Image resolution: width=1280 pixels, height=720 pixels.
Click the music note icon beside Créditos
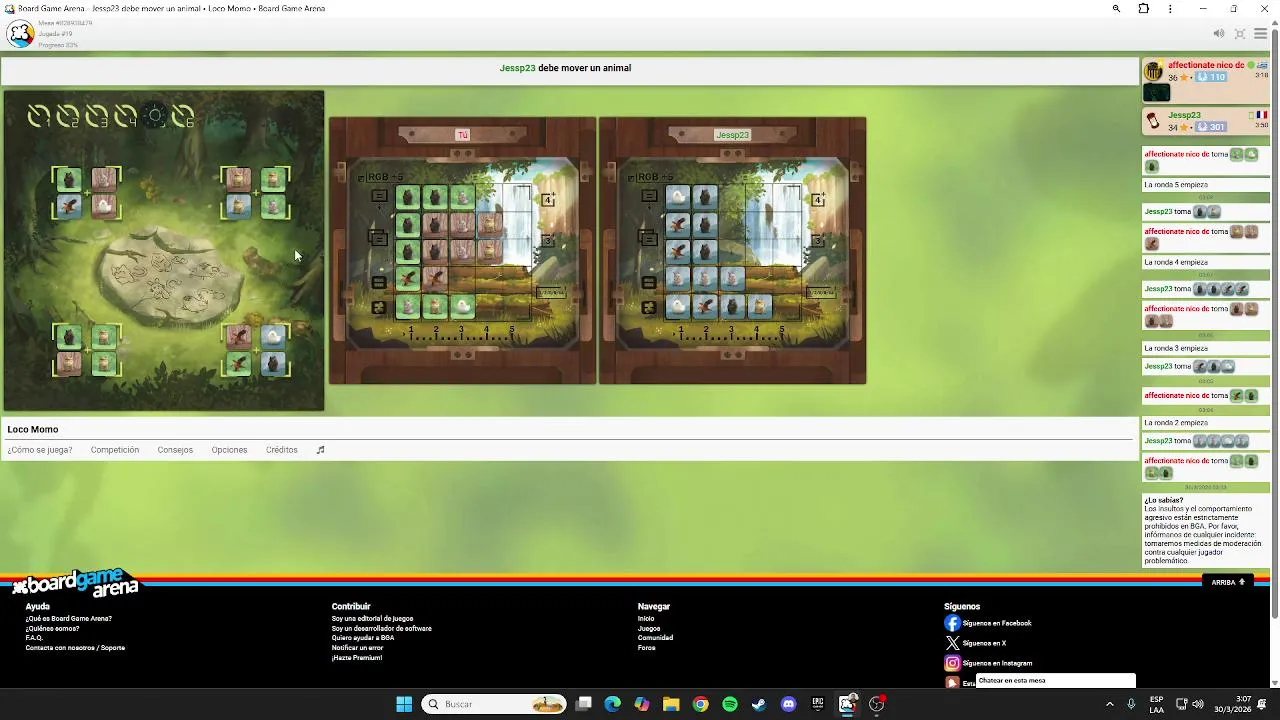point(320,450)
